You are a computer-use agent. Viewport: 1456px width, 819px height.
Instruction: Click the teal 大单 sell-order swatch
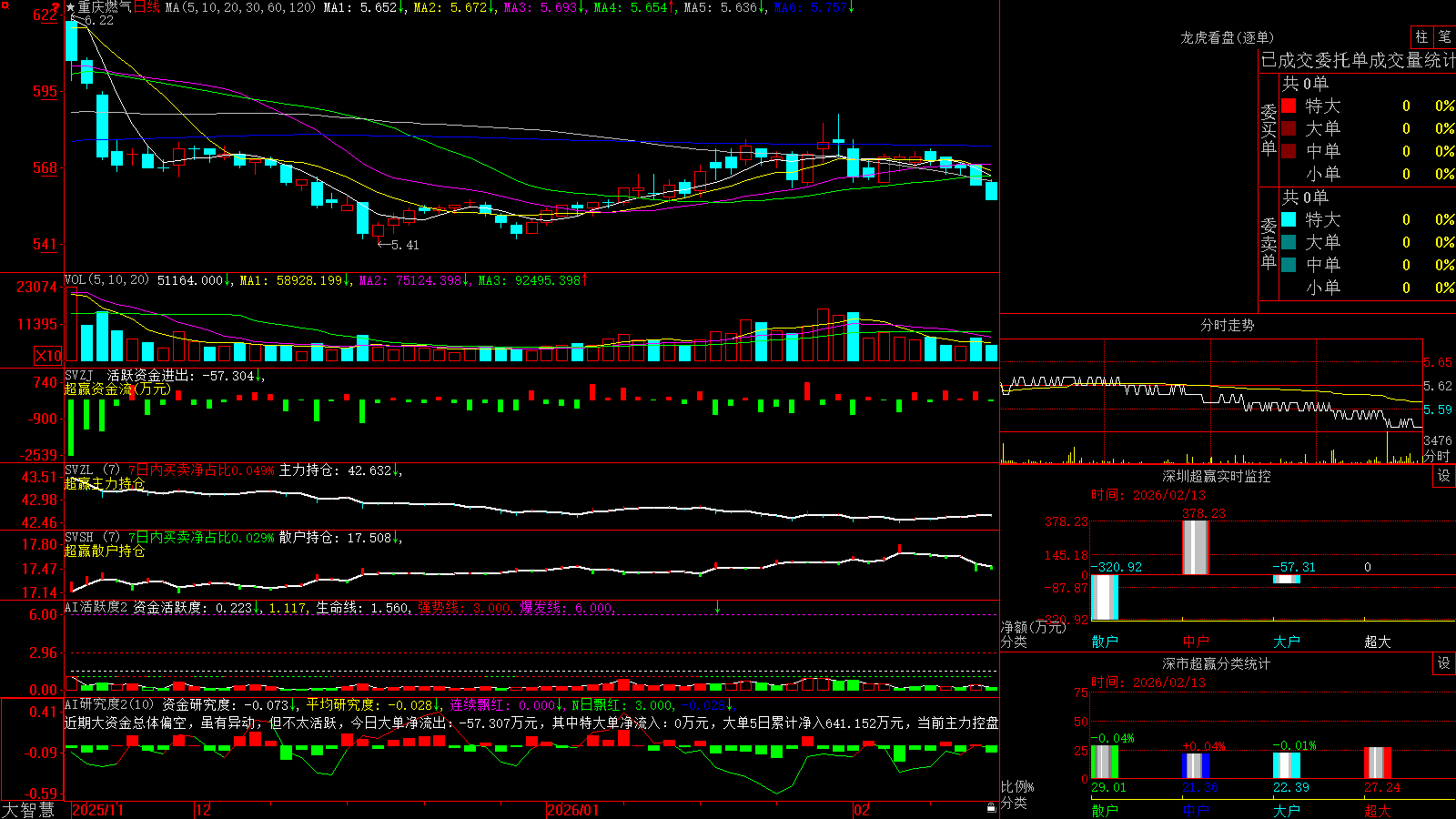click(x=1289, y=242)
